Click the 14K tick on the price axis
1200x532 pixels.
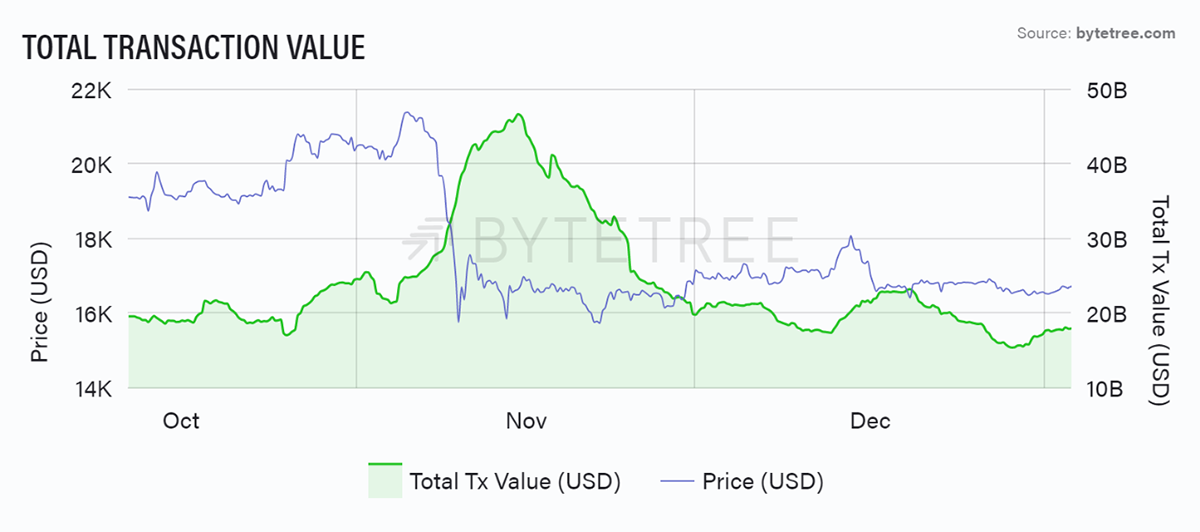pyautogui.click(x=92, y=389)
